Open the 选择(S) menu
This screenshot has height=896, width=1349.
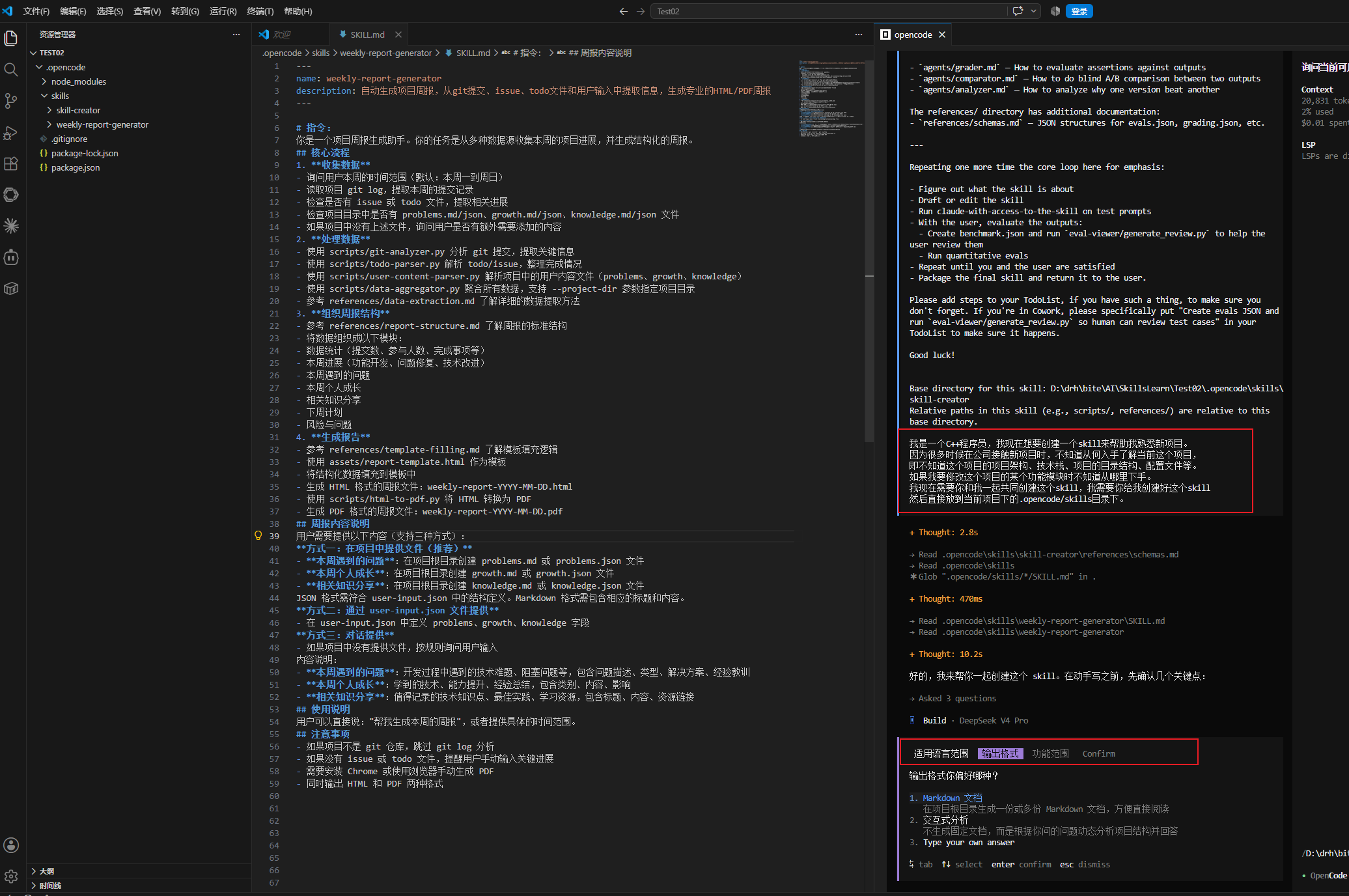pos(110,11)
